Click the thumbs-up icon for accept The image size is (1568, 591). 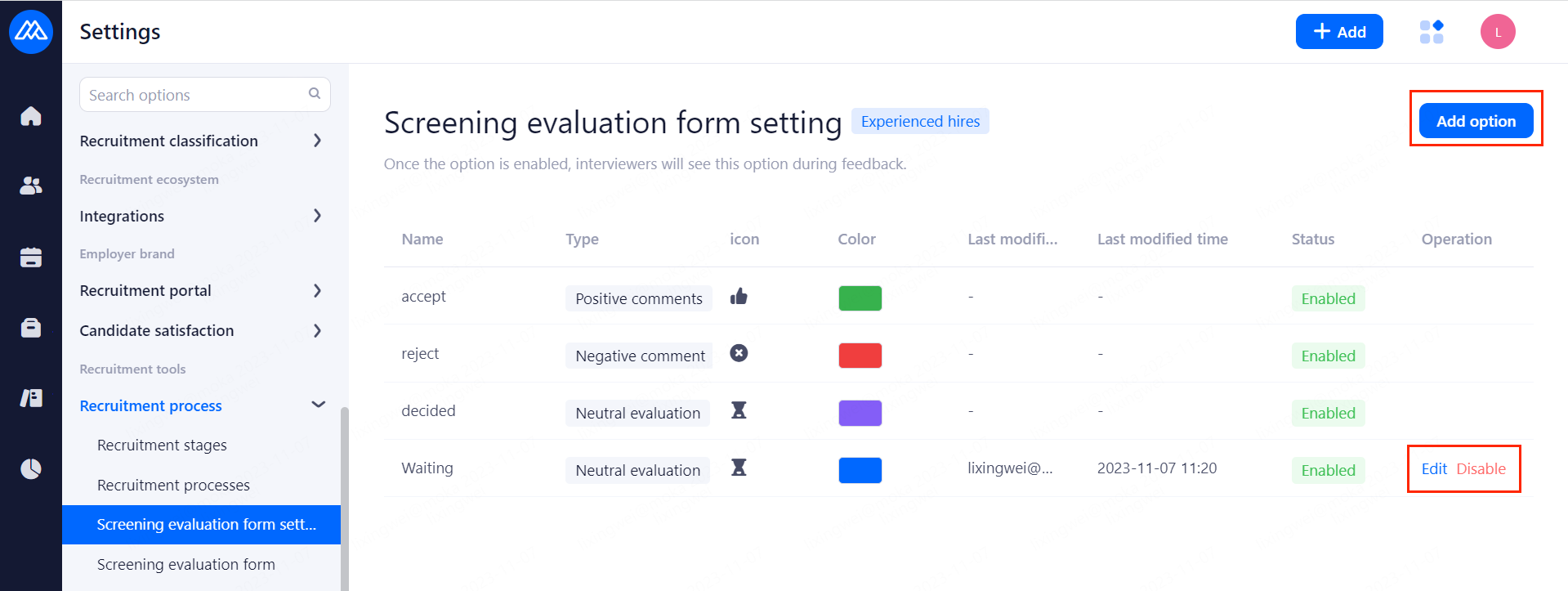[739, 296]
